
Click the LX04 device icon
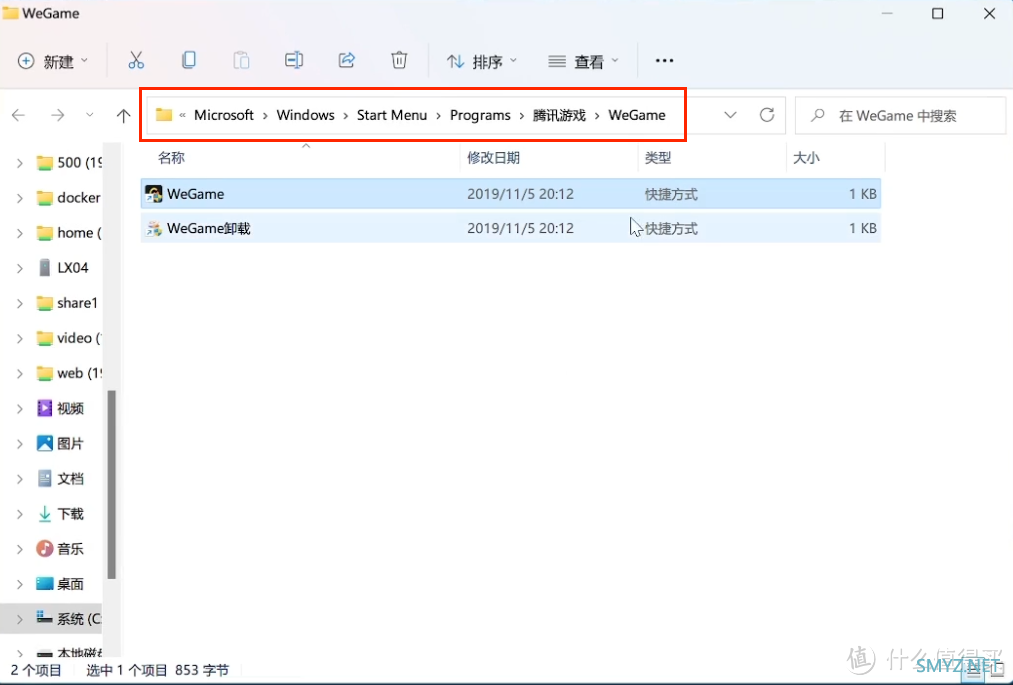click(x=45, y=268)
